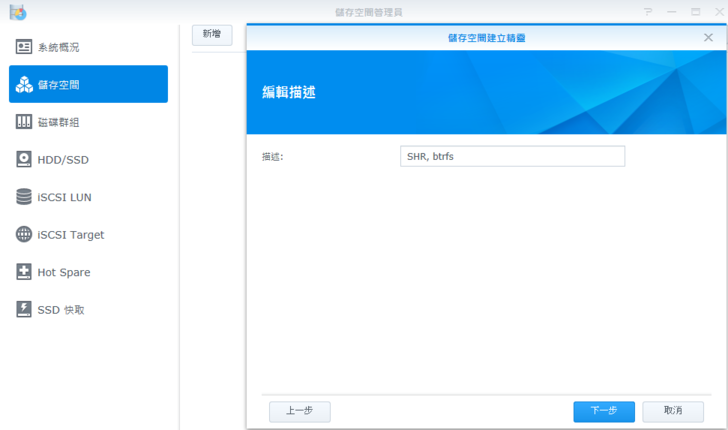Click the 系統概況 overview icon in sidebar

(24, 47)
